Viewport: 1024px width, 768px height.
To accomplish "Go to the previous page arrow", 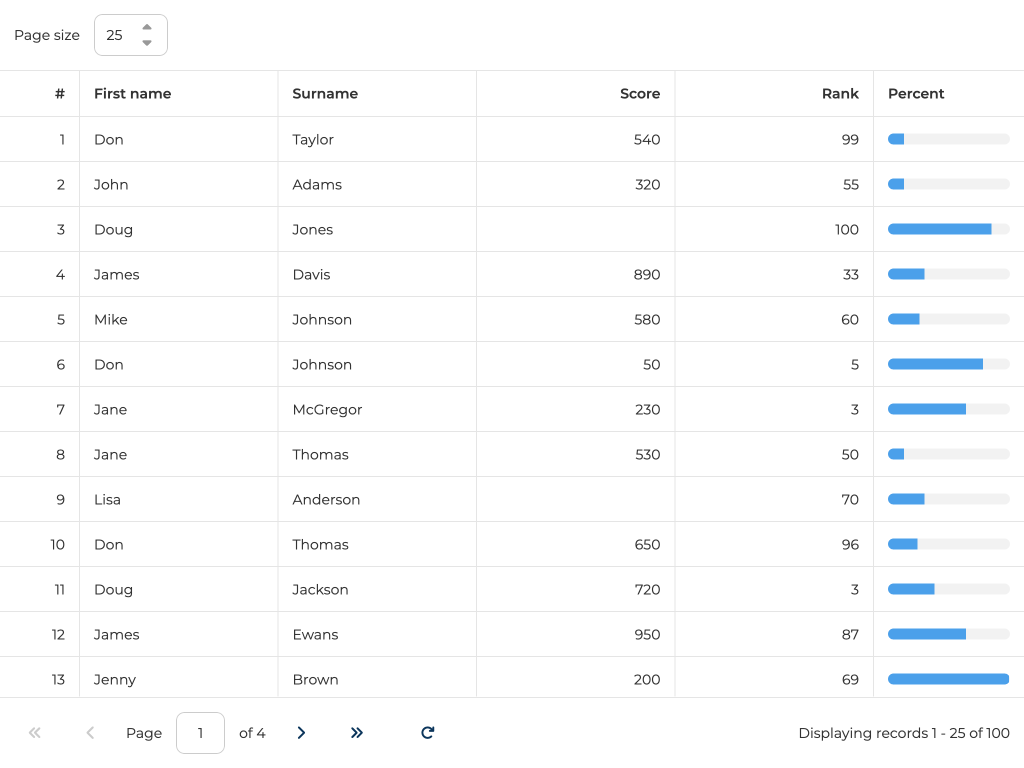I will pyautogui.click(x=90, y=733).
